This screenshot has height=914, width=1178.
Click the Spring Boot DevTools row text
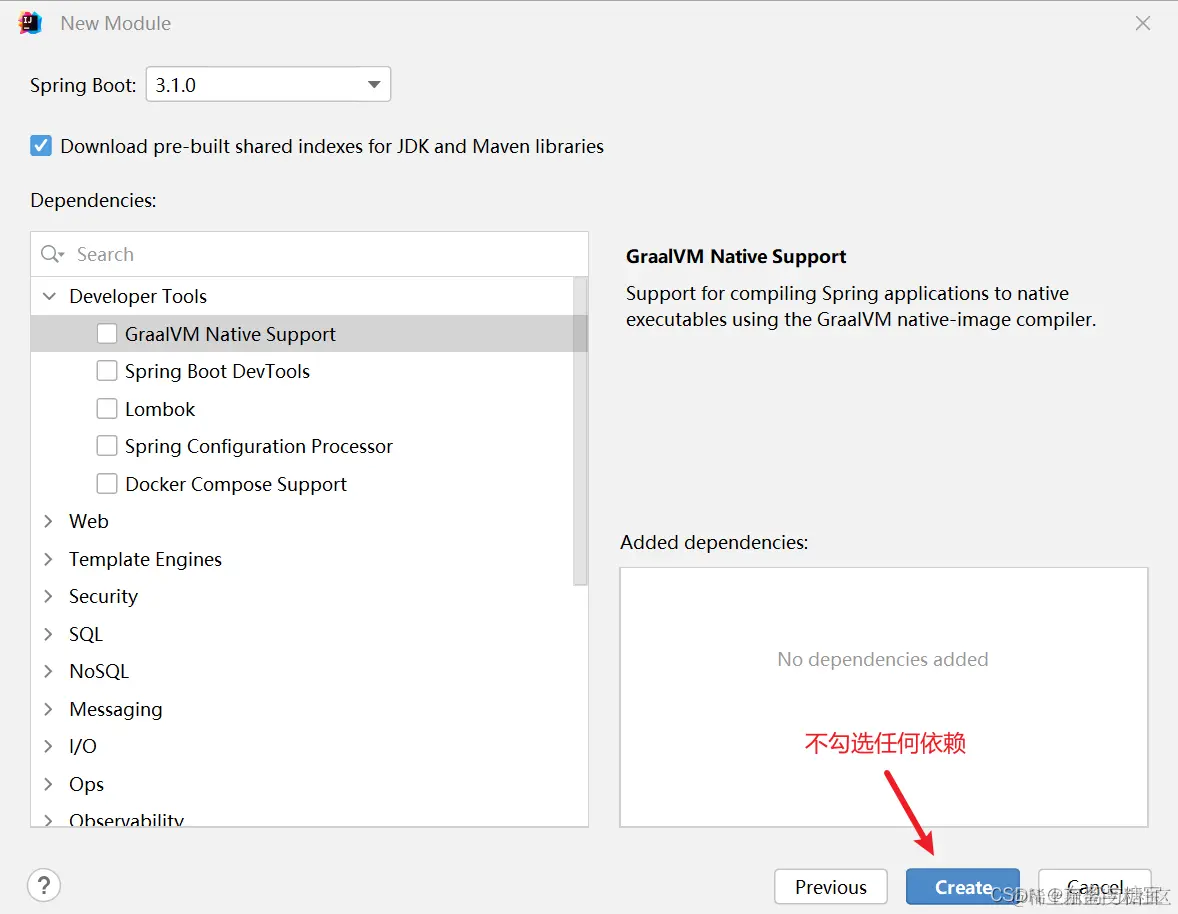[217, 371]
